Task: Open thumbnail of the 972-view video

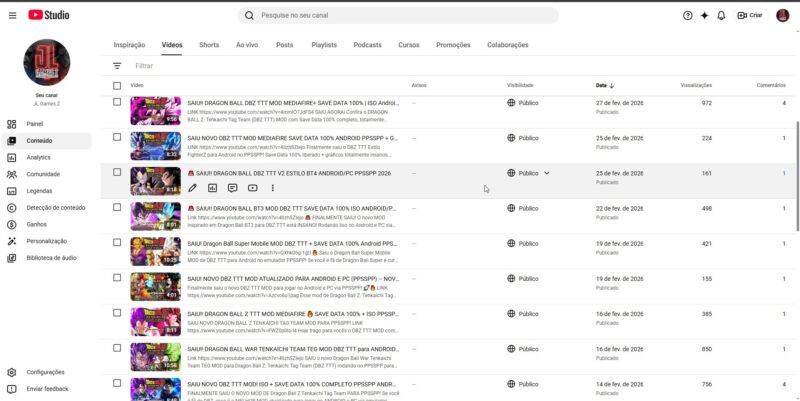Action: tap(156, 111)
